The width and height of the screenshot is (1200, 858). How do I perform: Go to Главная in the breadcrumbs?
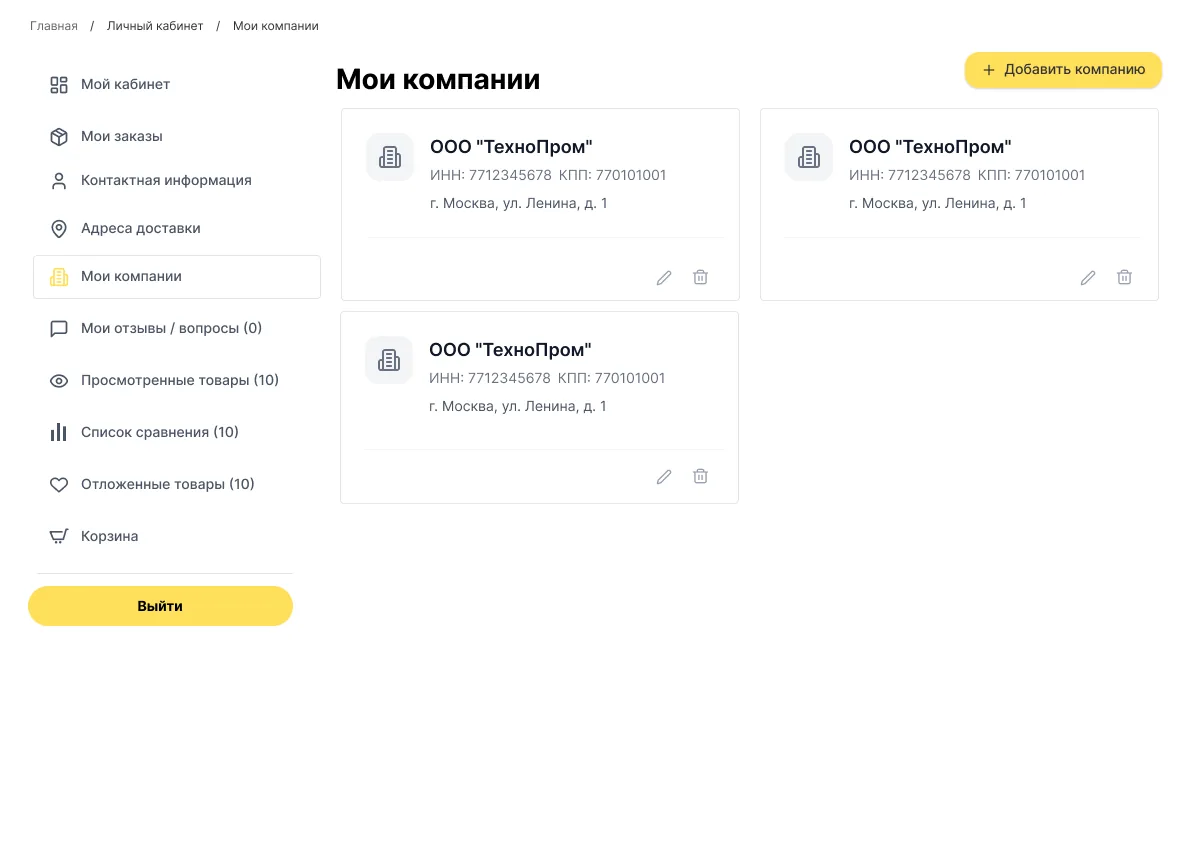[54, 26]
